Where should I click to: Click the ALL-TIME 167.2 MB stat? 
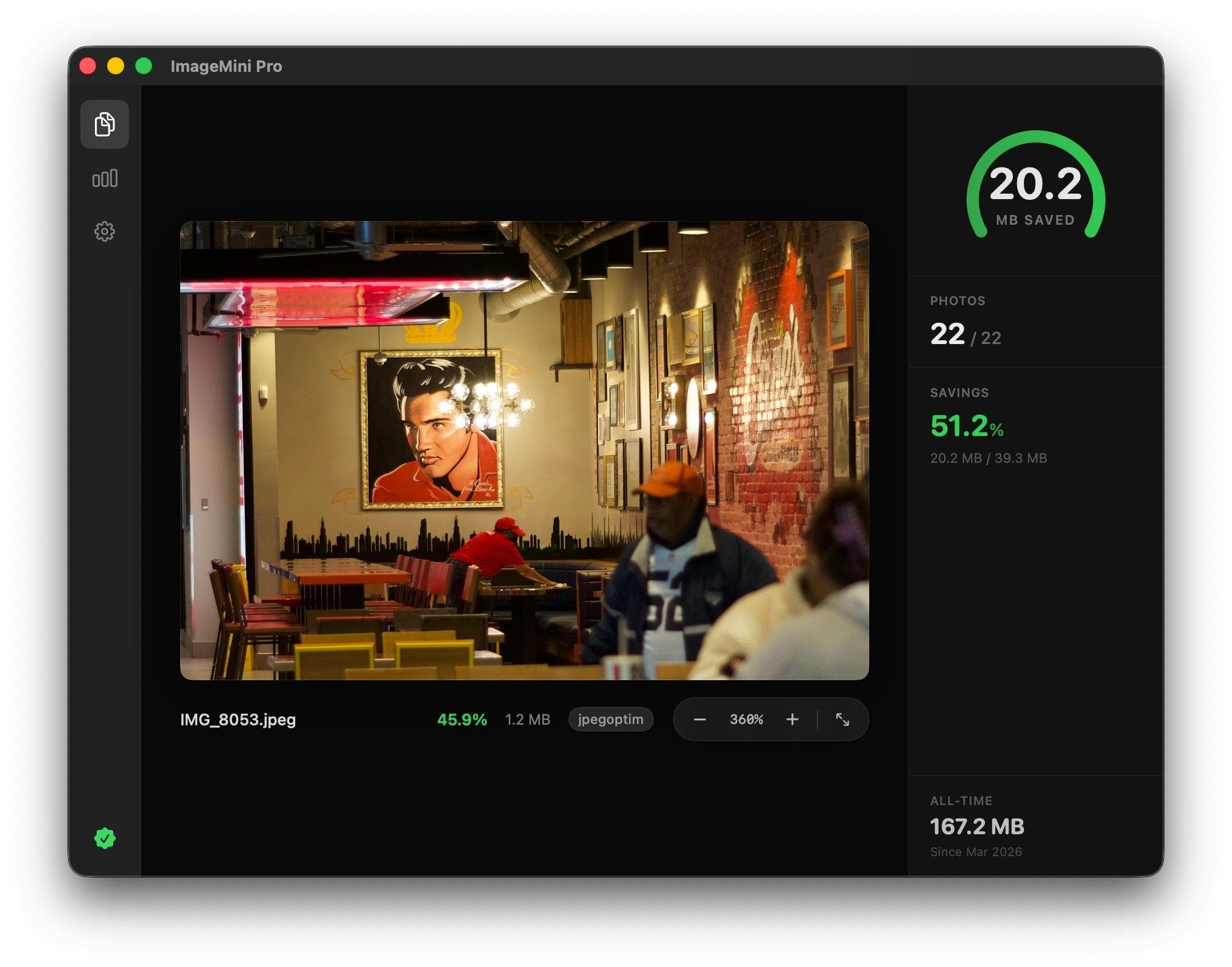(977, 826)
